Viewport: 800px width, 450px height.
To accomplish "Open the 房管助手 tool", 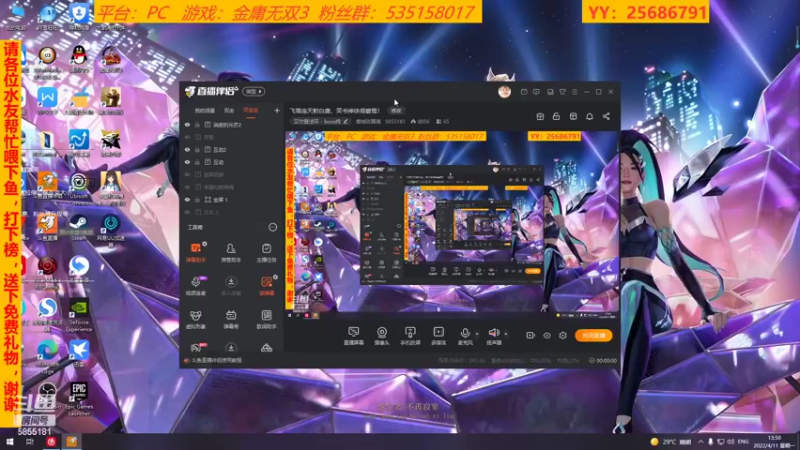I will pos(231,253).
